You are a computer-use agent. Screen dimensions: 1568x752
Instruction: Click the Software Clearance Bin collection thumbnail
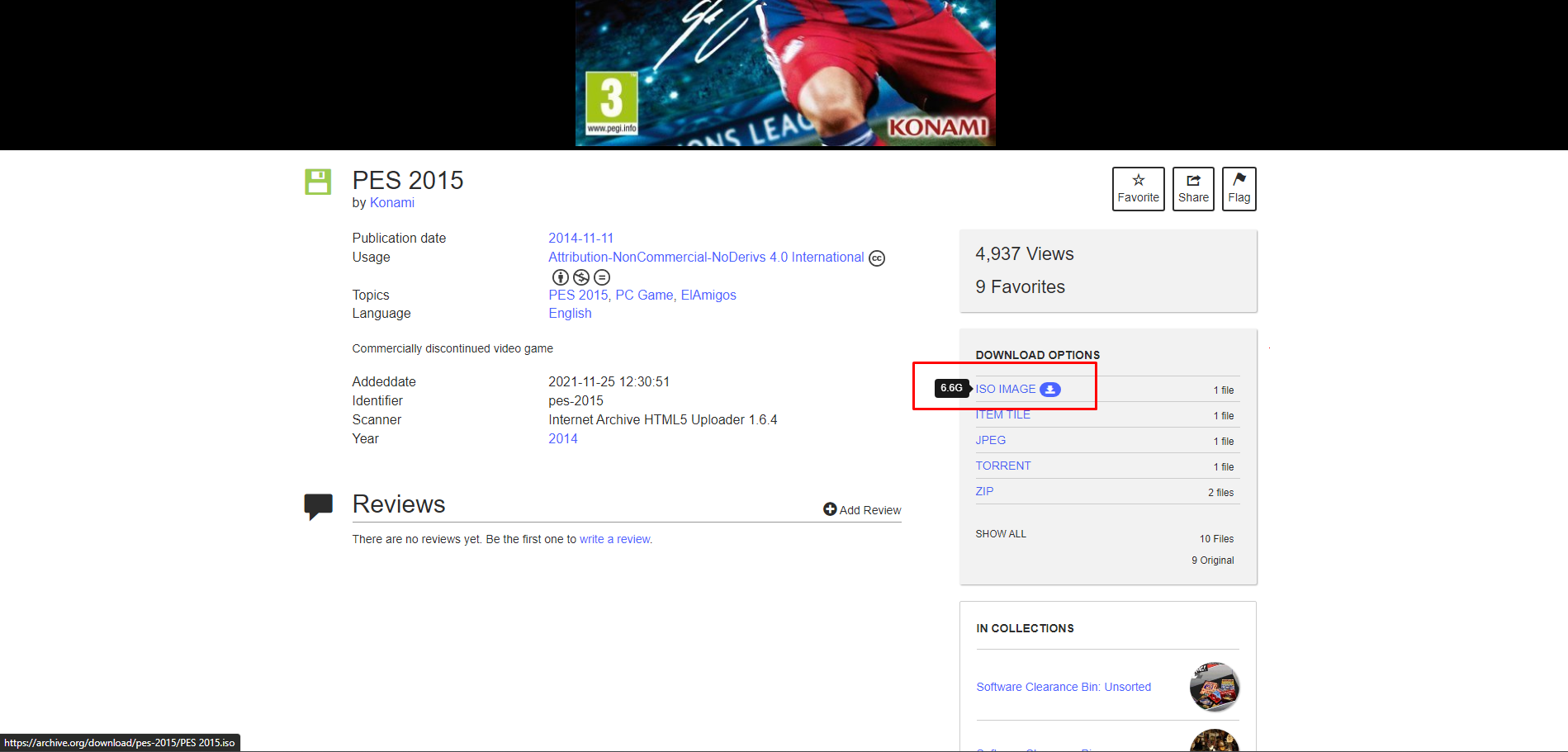(x=1214, y=687)
